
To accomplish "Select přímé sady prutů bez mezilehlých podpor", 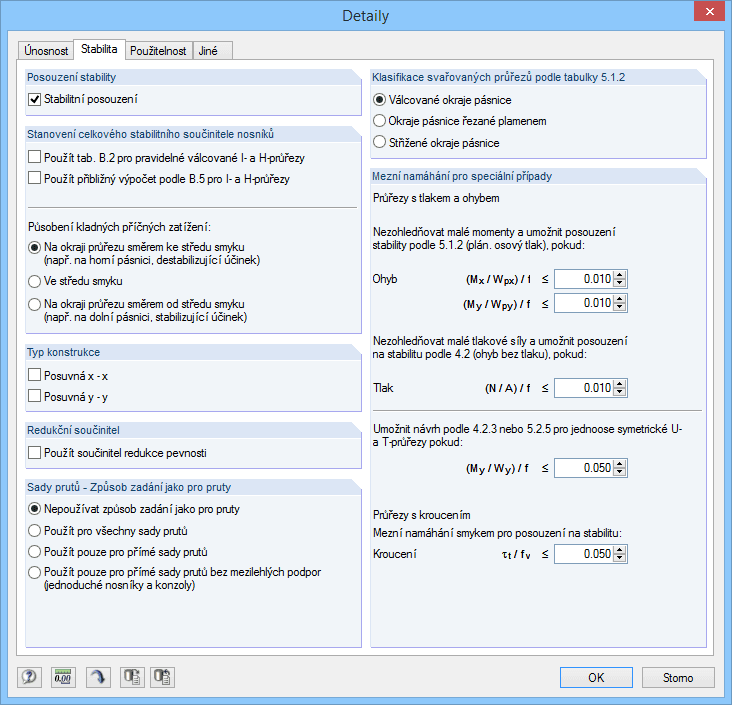I will (35, 572).
